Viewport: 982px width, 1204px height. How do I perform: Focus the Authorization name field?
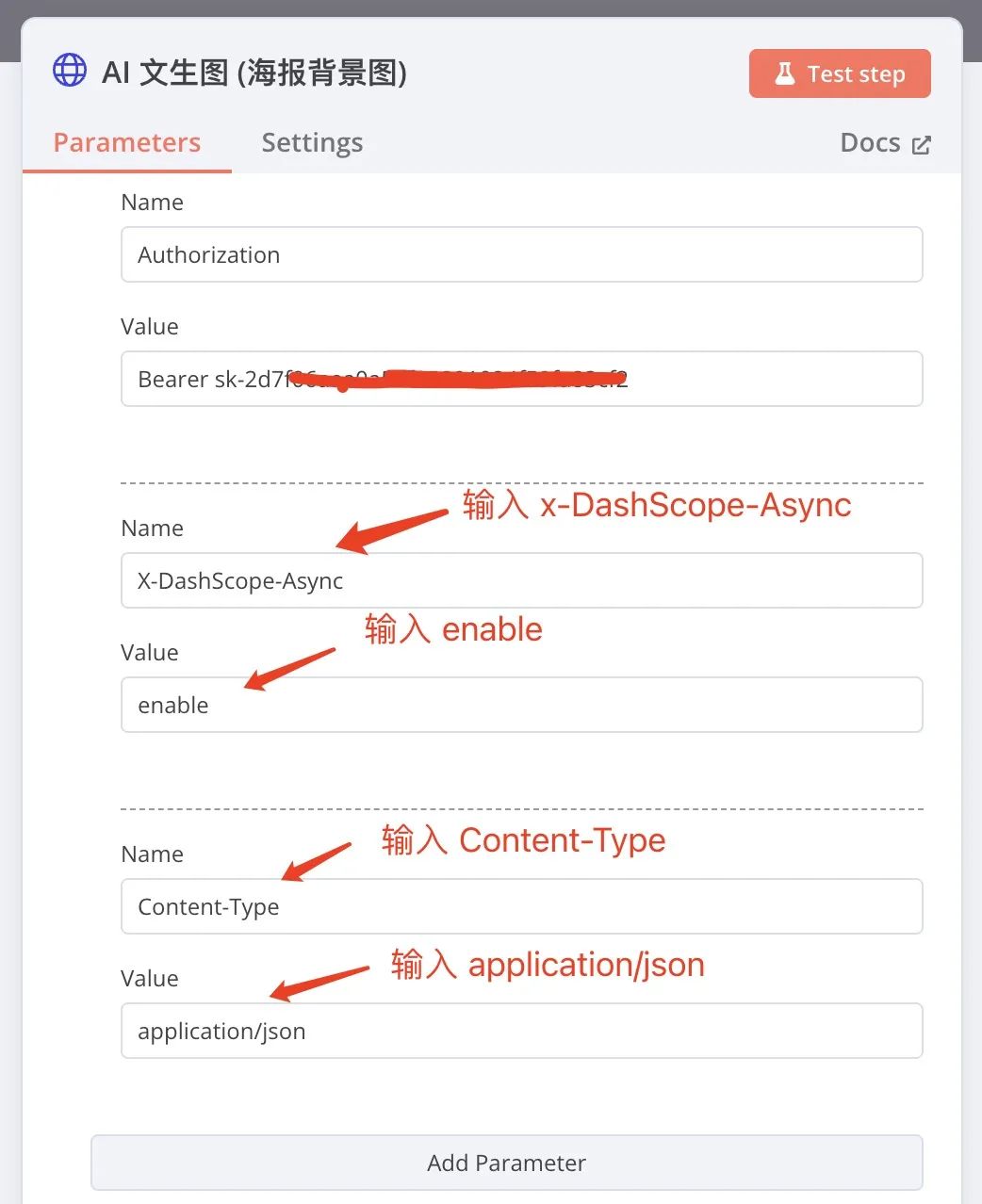[521, 254]
